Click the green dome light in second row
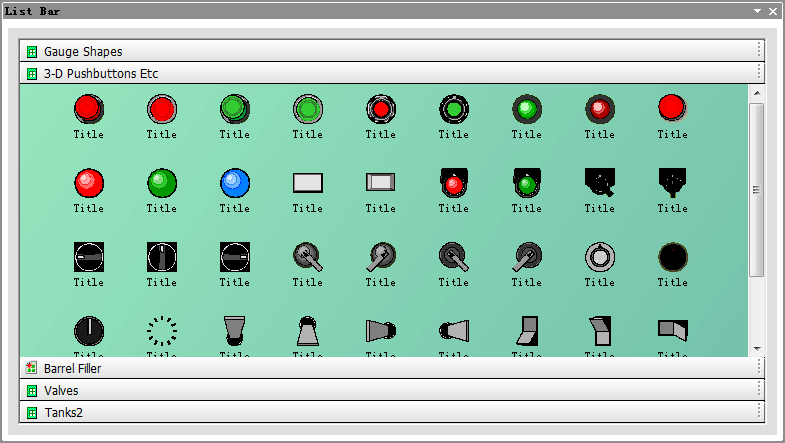 tap(161, 182)
